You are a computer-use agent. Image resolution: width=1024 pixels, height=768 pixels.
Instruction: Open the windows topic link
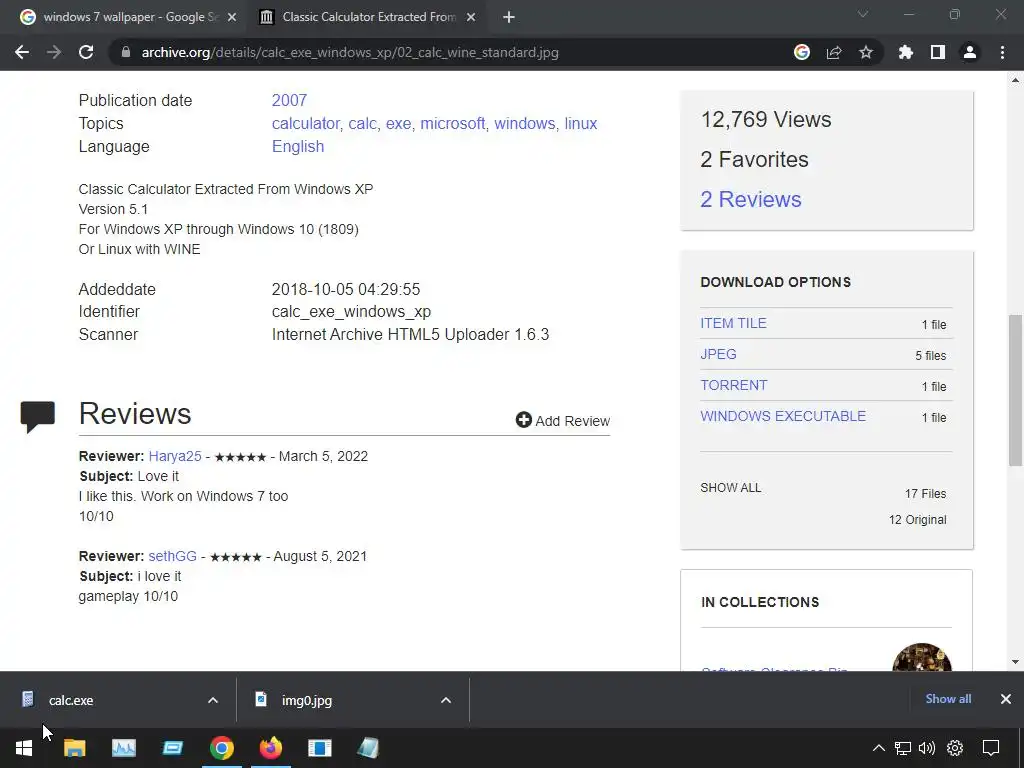click(x=524, y=123)
